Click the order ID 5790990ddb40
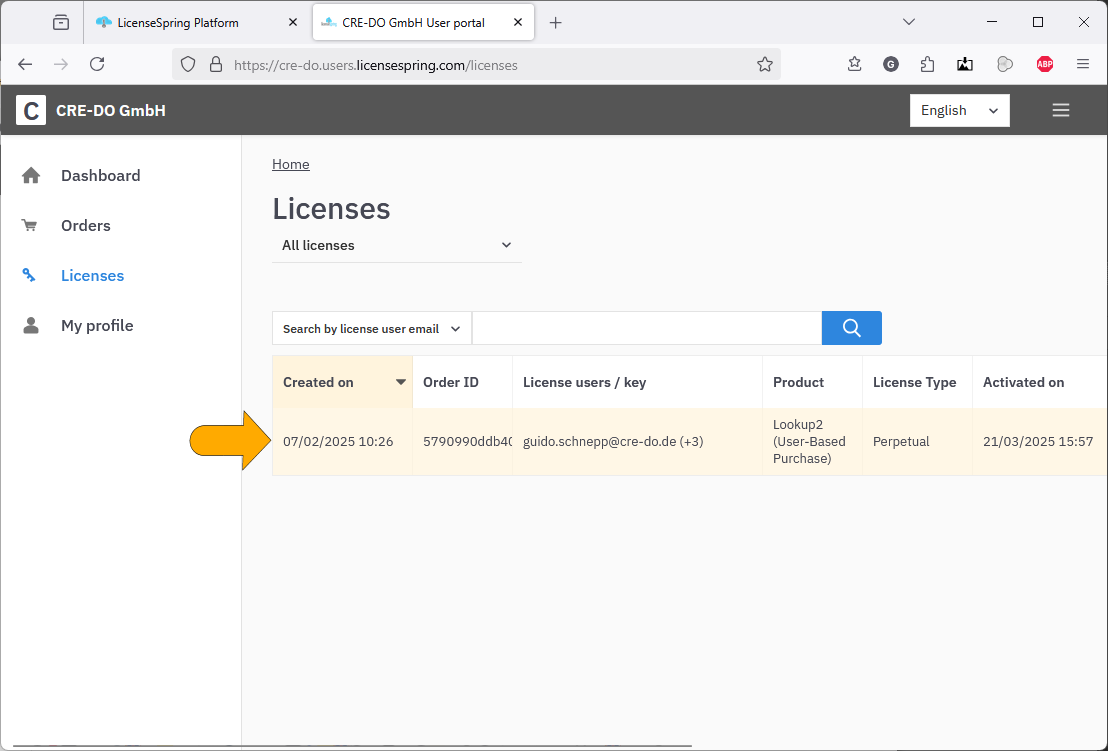This screenshot has width=1108, height=751. point(462,442)
